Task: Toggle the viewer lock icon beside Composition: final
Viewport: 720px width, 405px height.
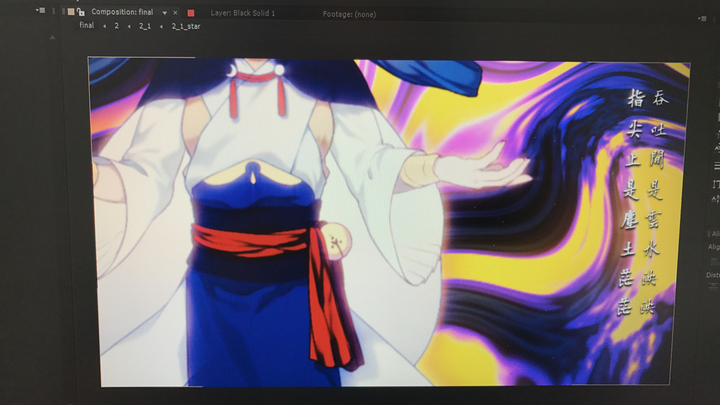Action: [81, 12]
